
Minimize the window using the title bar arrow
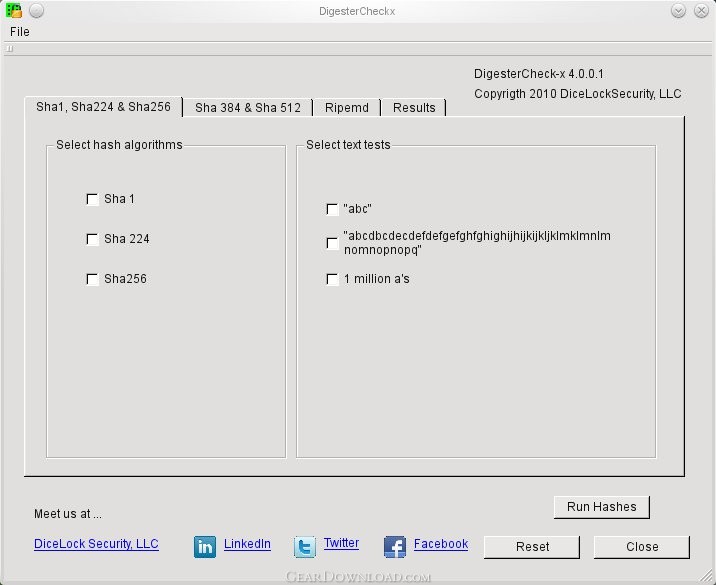(678, 11)
